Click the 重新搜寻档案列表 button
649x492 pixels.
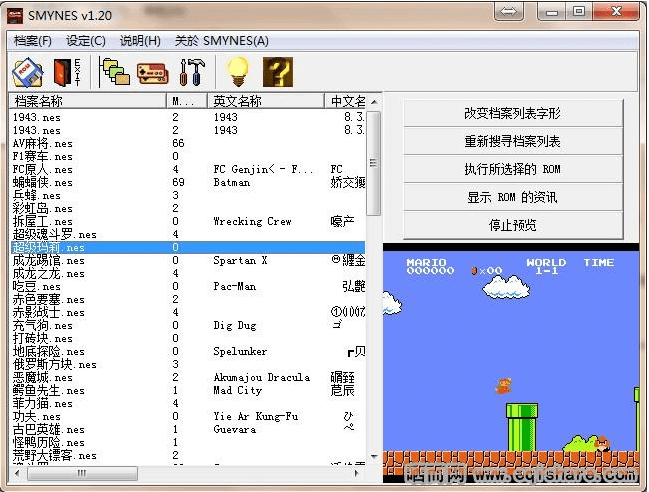(x=513, y=142)
